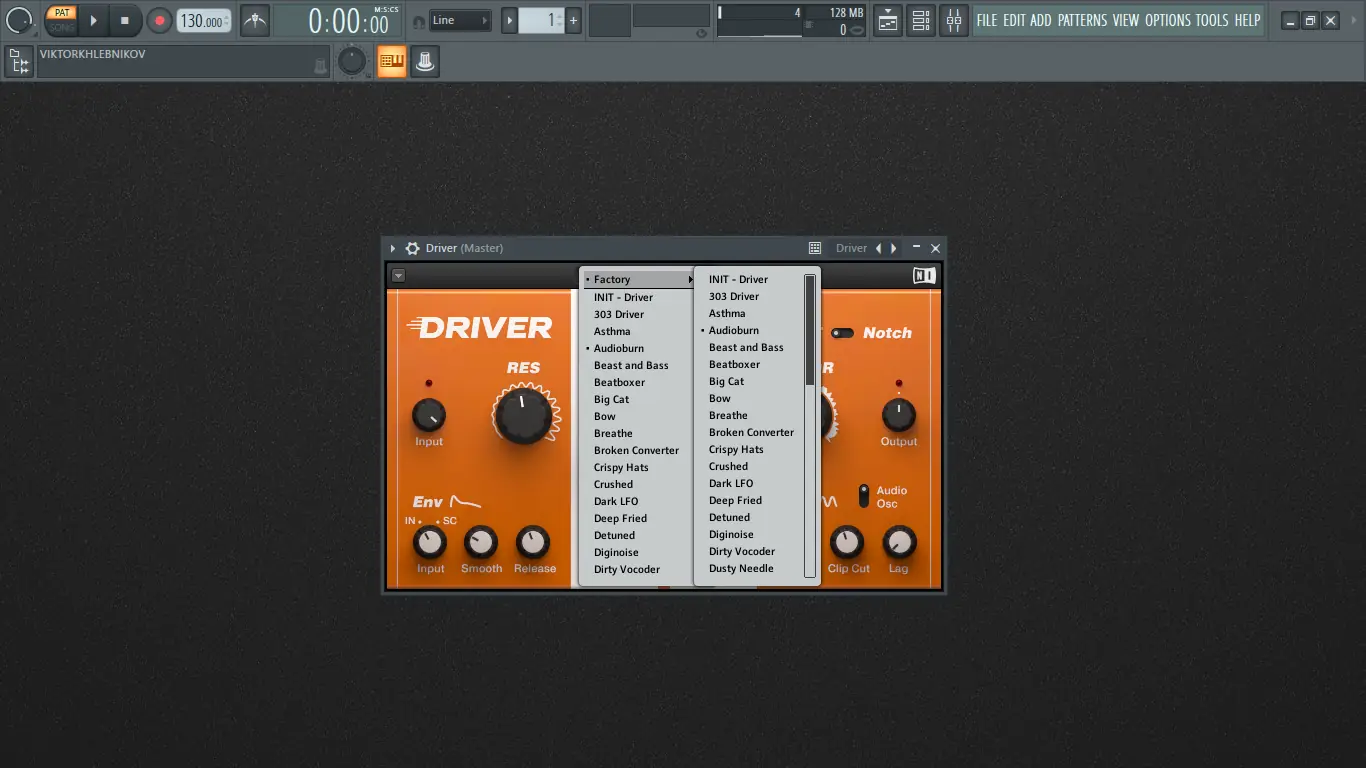Image resolution: width=1366 pixels, height=768 pixels.
Task: Click the NI logo in the Driver plugin
Action: tap(924, 276)
